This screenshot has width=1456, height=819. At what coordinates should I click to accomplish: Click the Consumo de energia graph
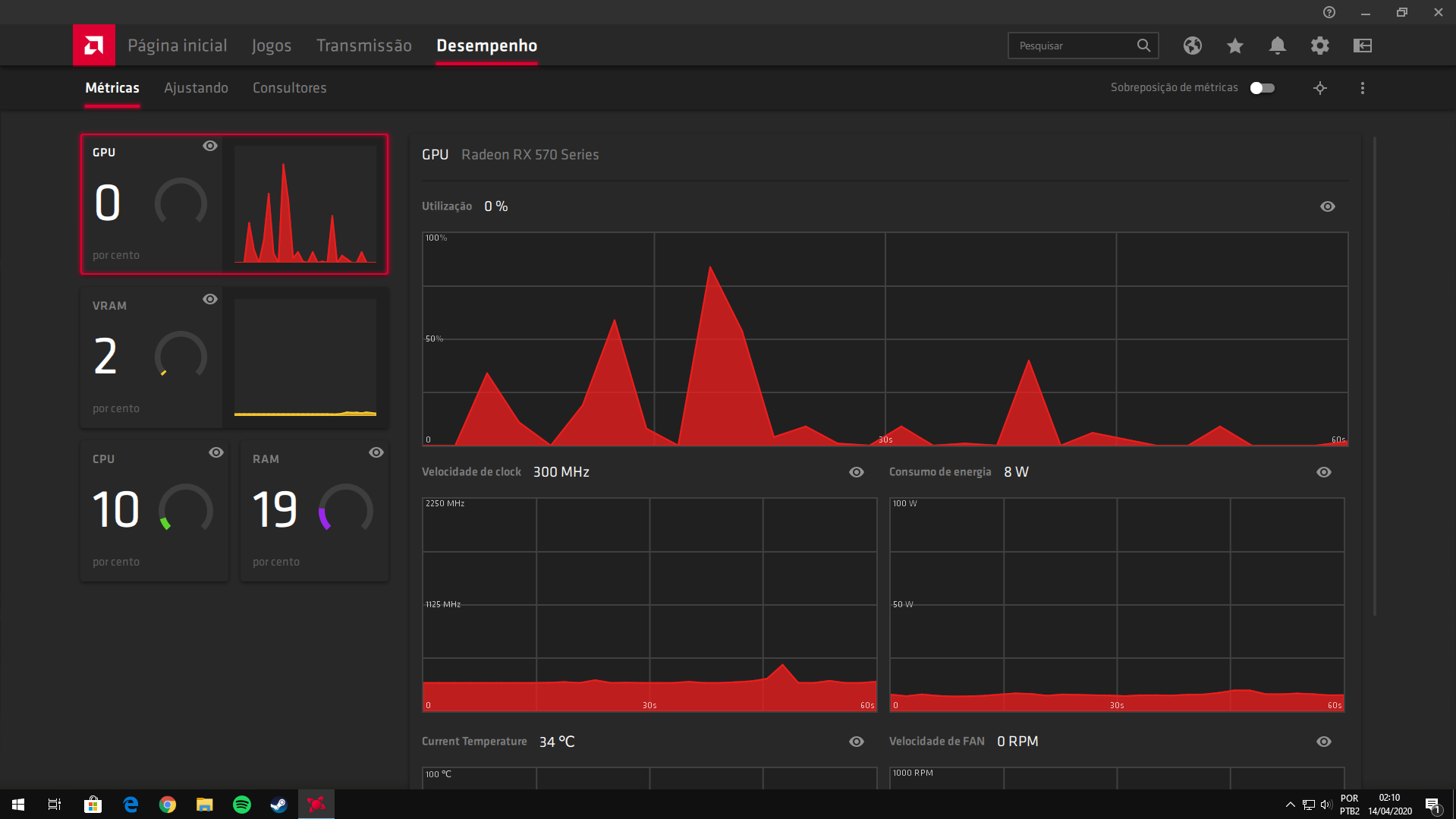(1117, 604)
